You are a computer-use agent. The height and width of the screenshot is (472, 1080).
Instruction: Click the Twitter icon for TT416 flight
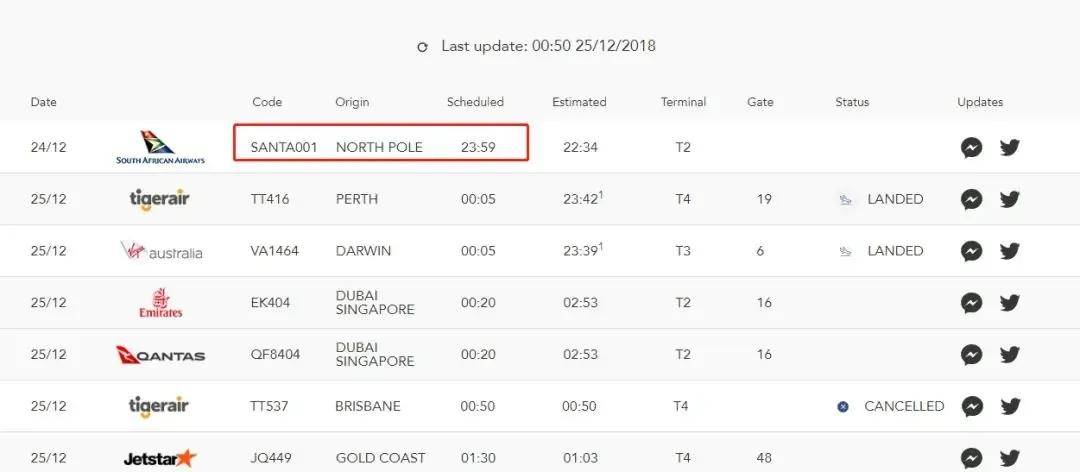1010,199
